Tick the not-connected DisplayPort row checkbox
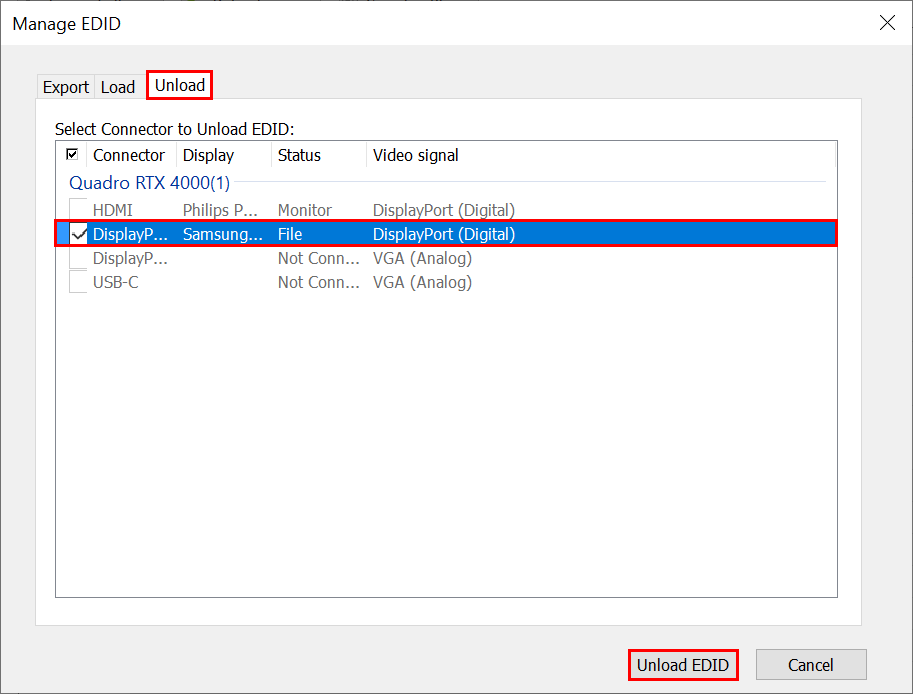 pyautogui.click(x=78, y=258)
